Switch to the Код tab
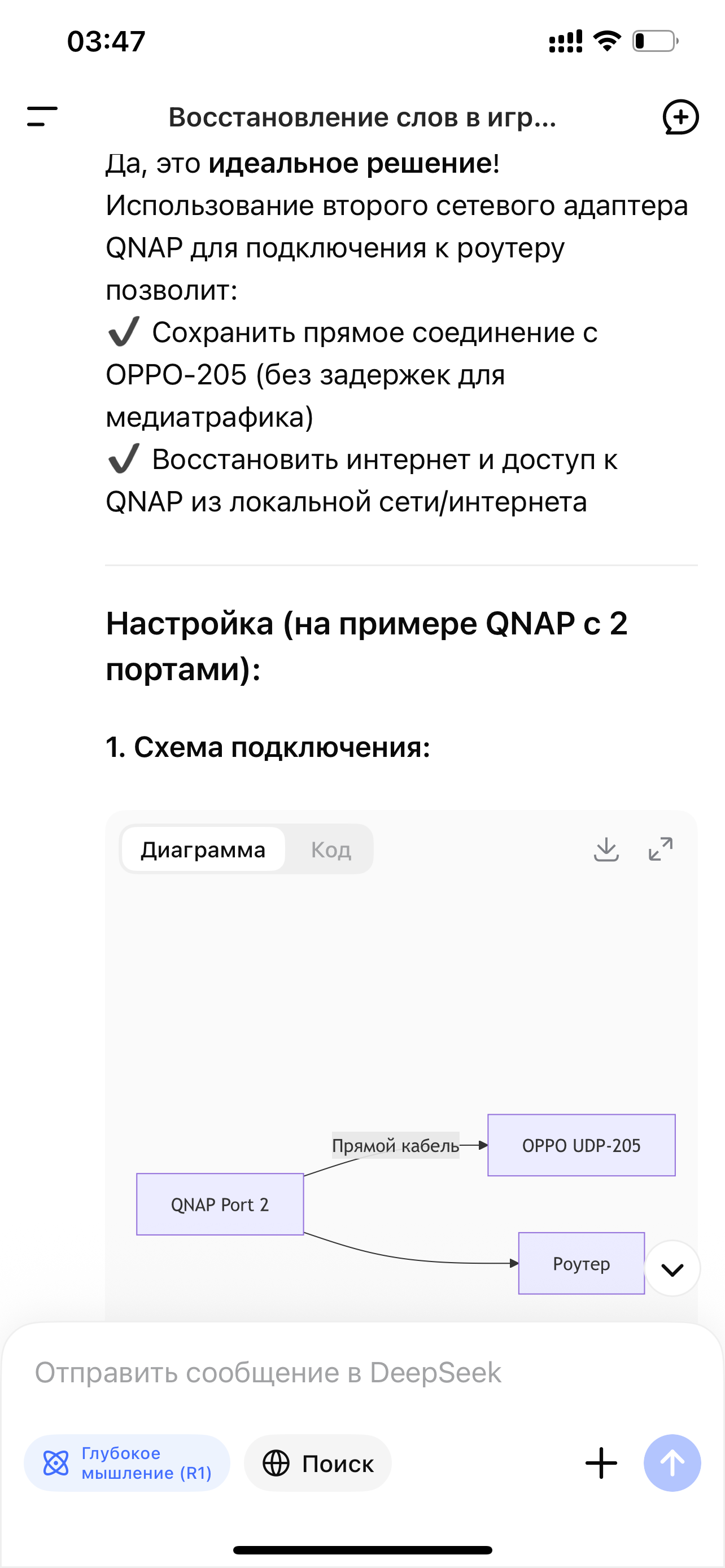 point(330,849)
